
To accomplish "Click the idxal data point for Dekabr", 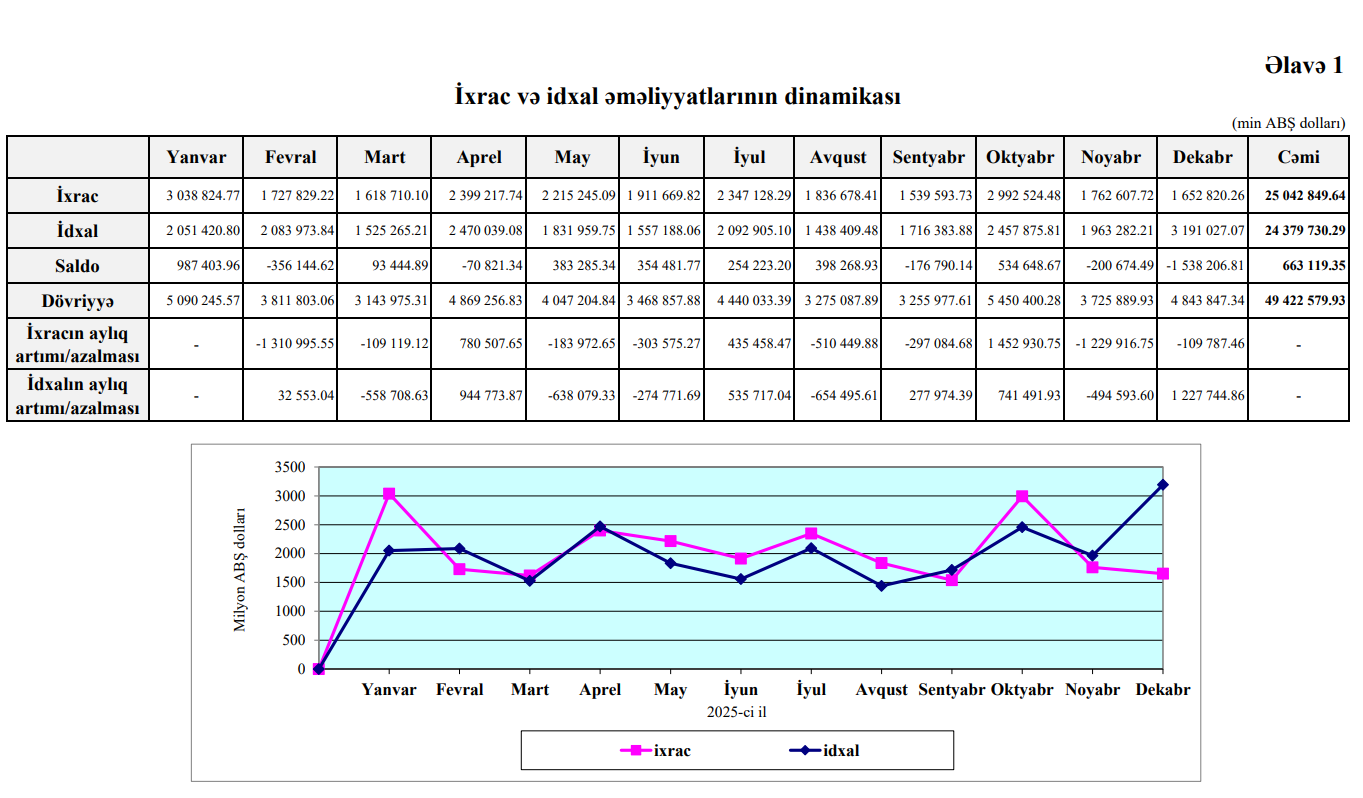I will coord(1163,485).
